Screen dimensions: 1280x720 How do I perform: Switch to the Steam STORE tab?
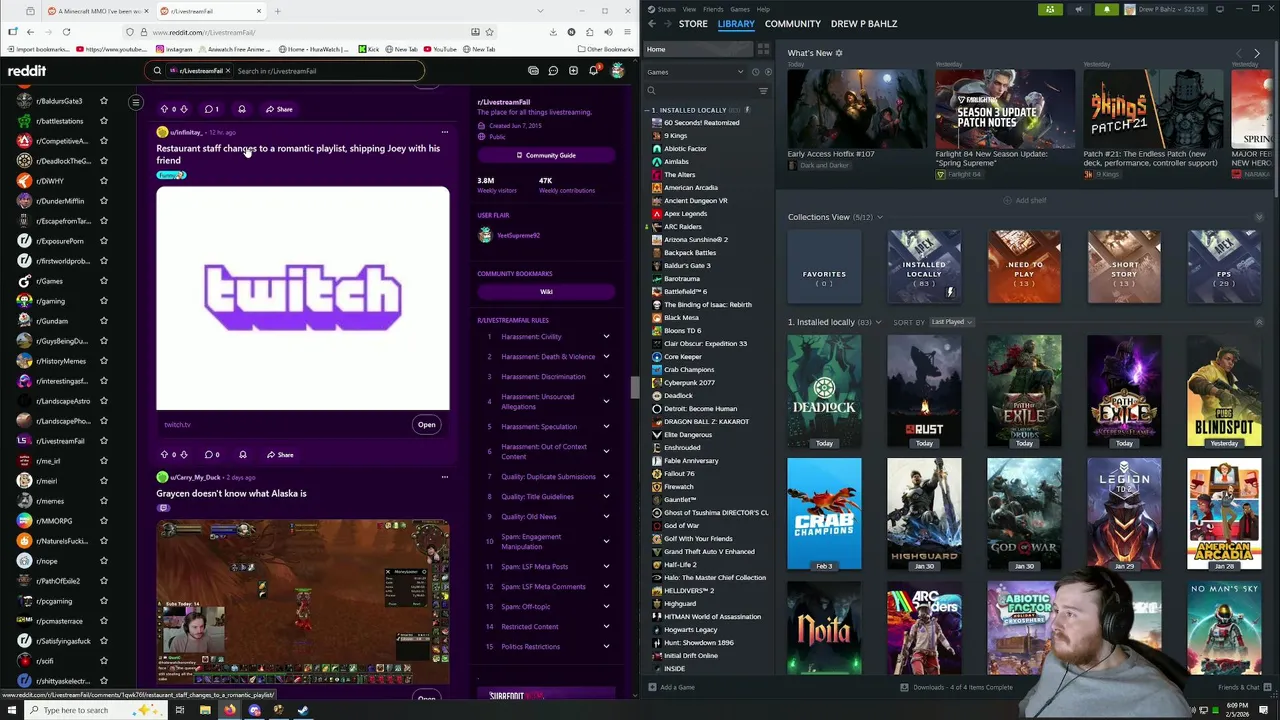(693, 24)
